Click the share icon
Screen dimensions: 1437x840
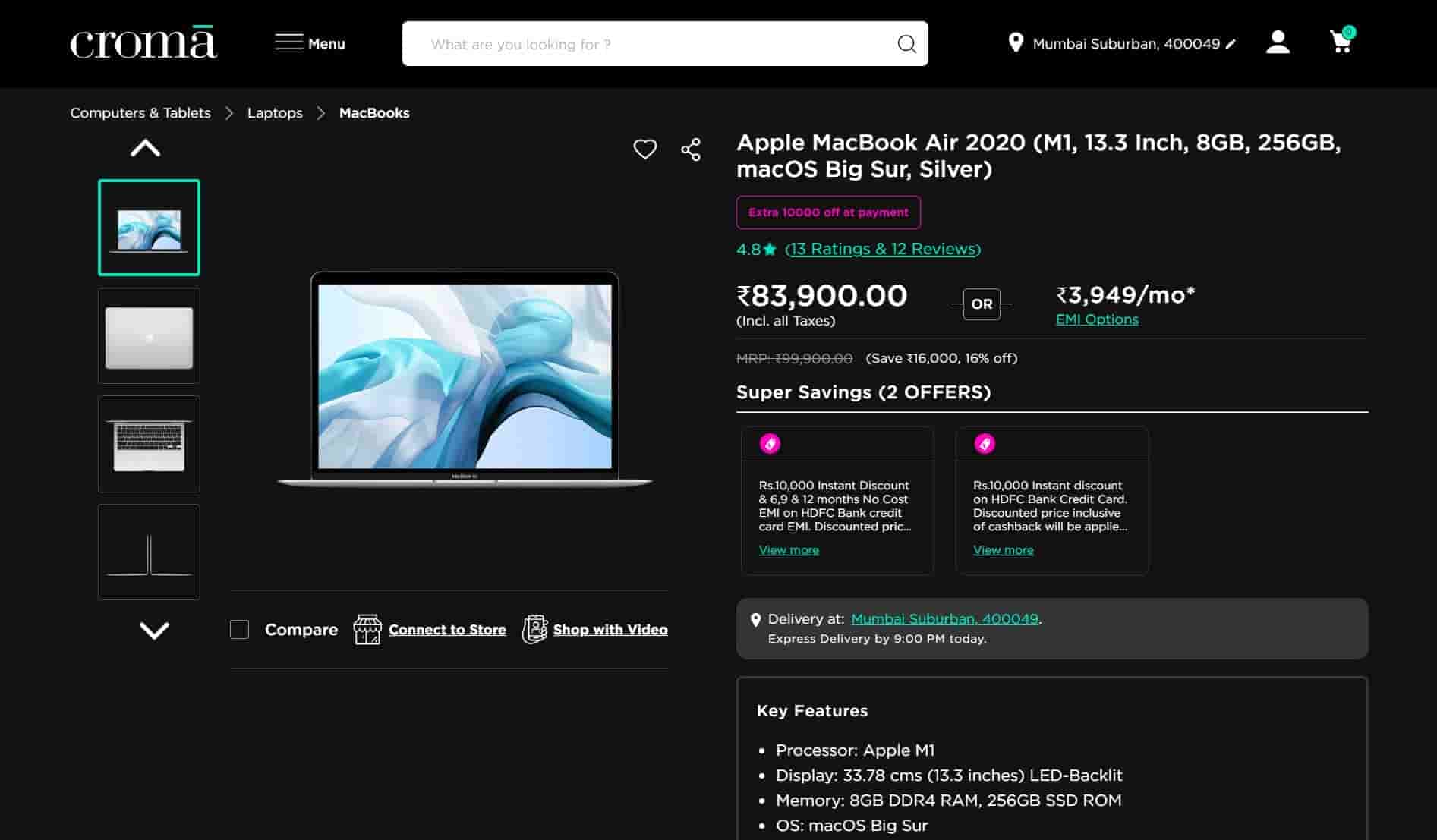pos(691,149)
